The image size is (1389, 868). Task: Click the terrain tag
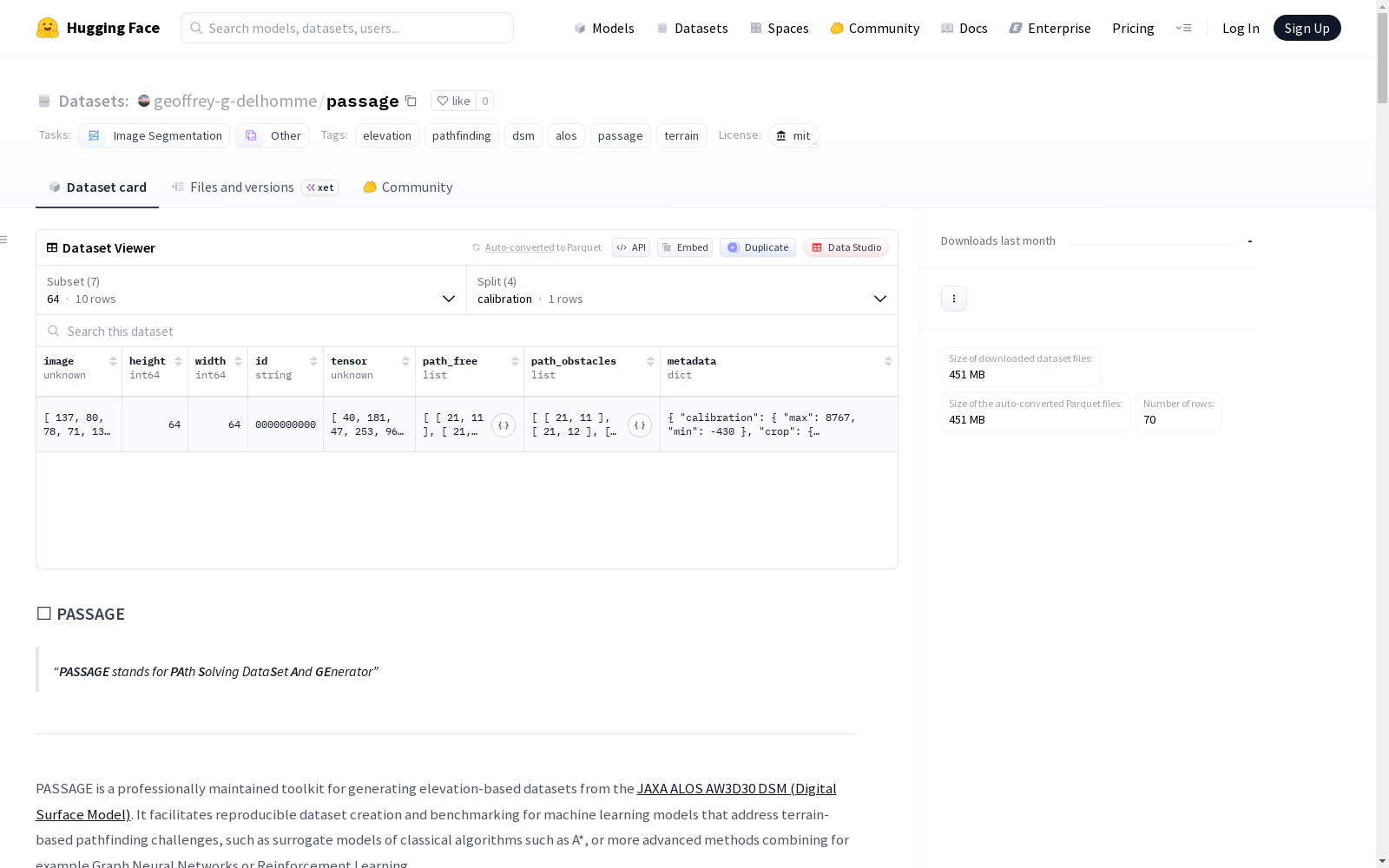coord(681,135)
